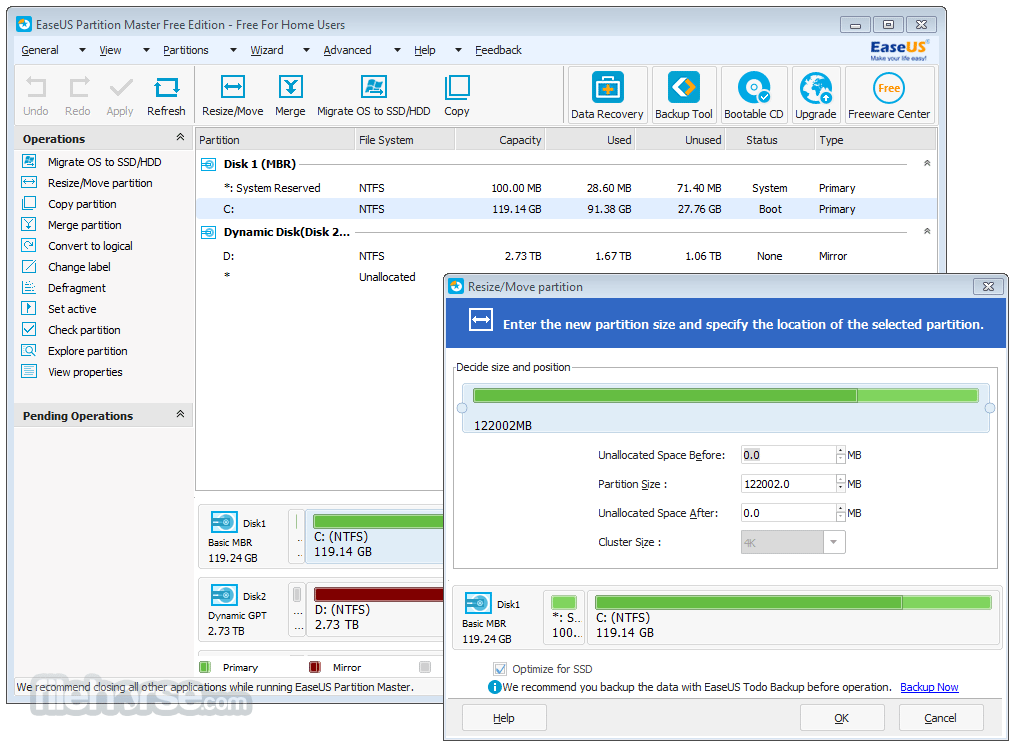Screen dimensions: 1015x746
Task: Open the Cluster Size dropdown
Action: point(834,542)
